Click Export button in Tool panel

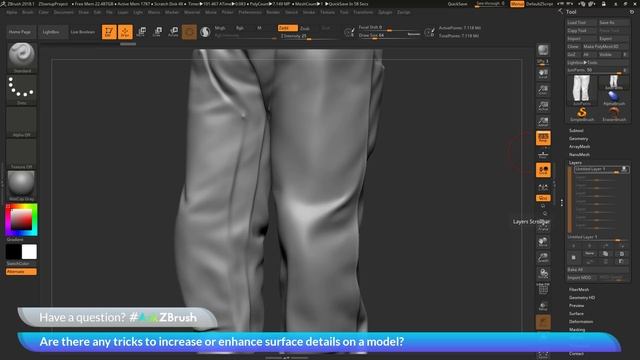(613, 39)
